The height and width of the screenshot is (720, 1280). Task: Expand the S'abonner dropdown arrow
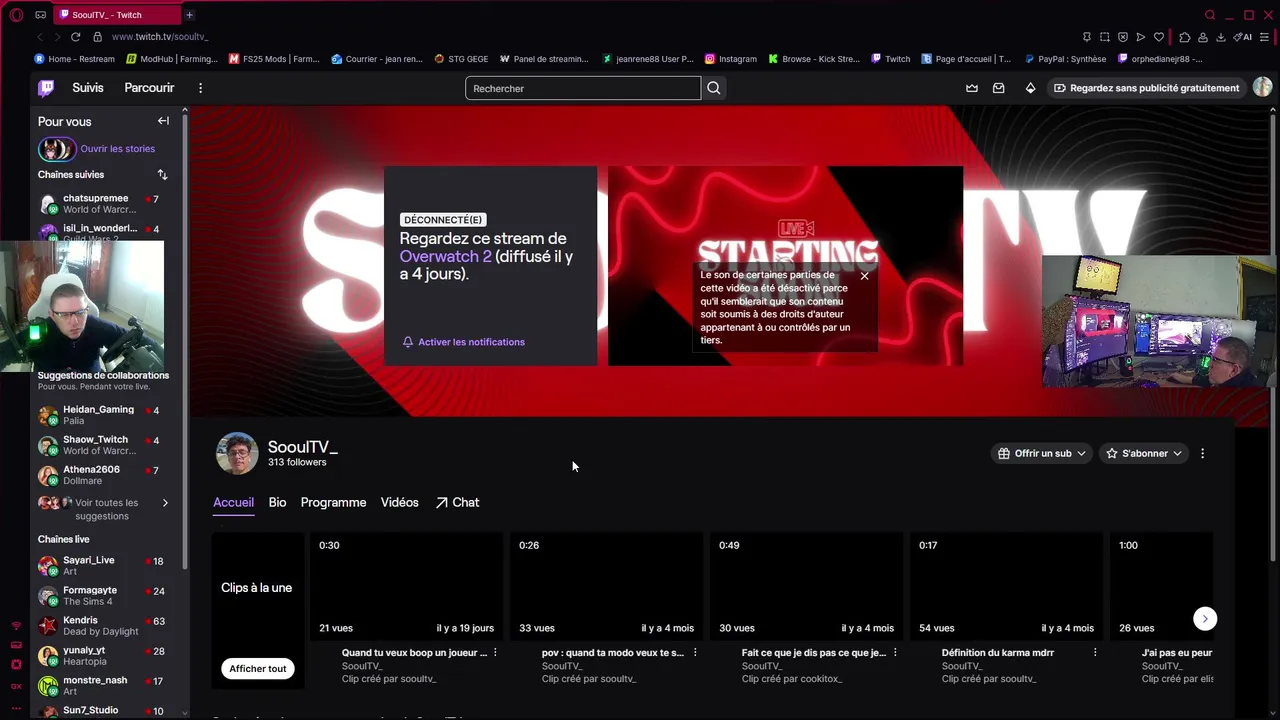tap(1177, 454)
